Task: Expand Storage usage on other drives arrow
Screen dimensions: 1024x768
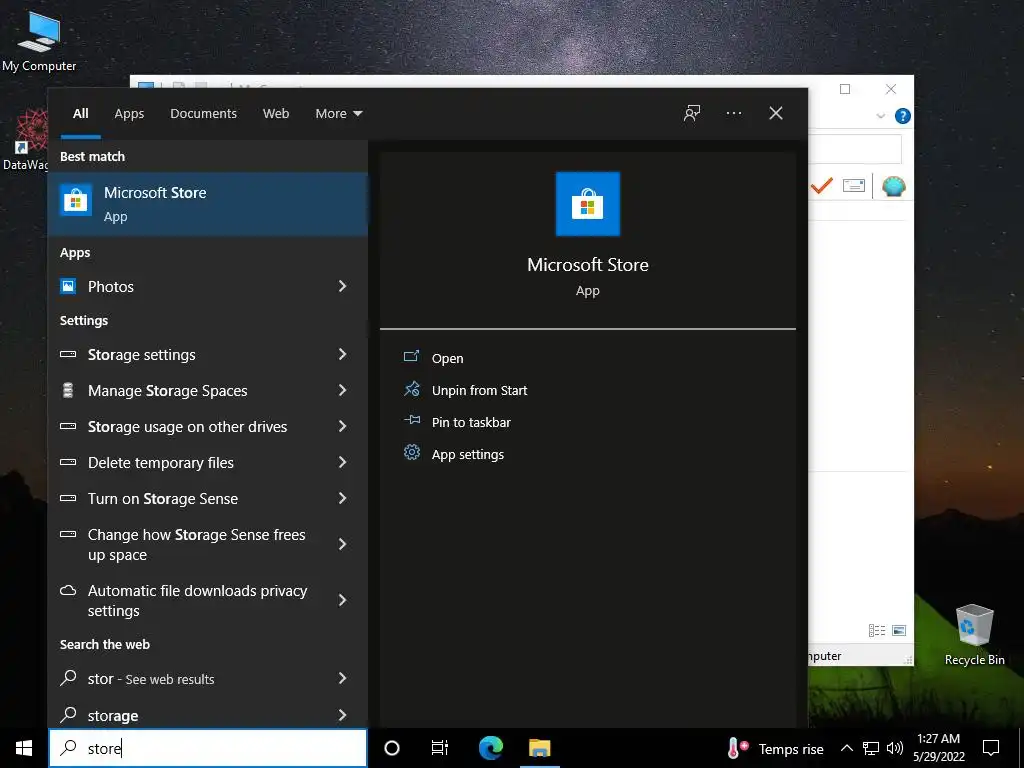Action: [x=342, y=426]
